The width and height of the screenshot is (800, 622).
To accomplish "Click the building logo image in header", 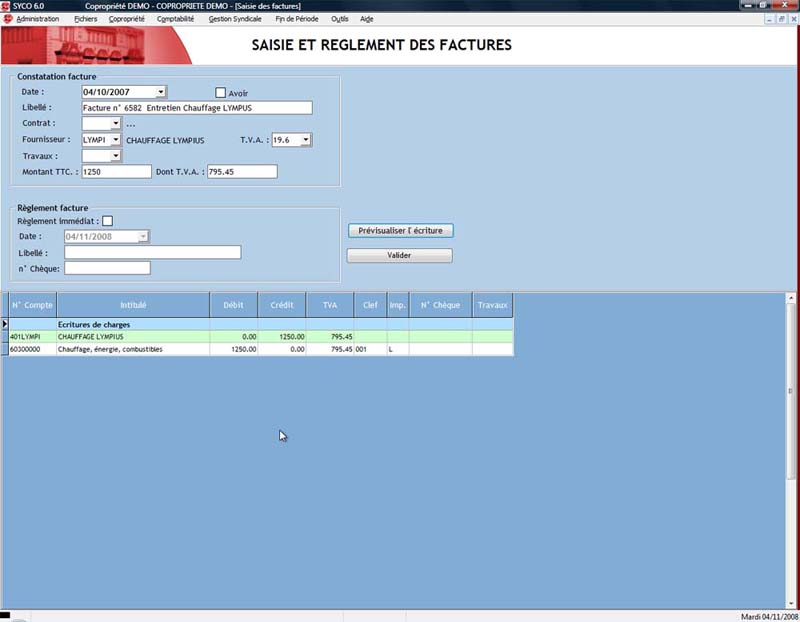I will click(90, 45).
